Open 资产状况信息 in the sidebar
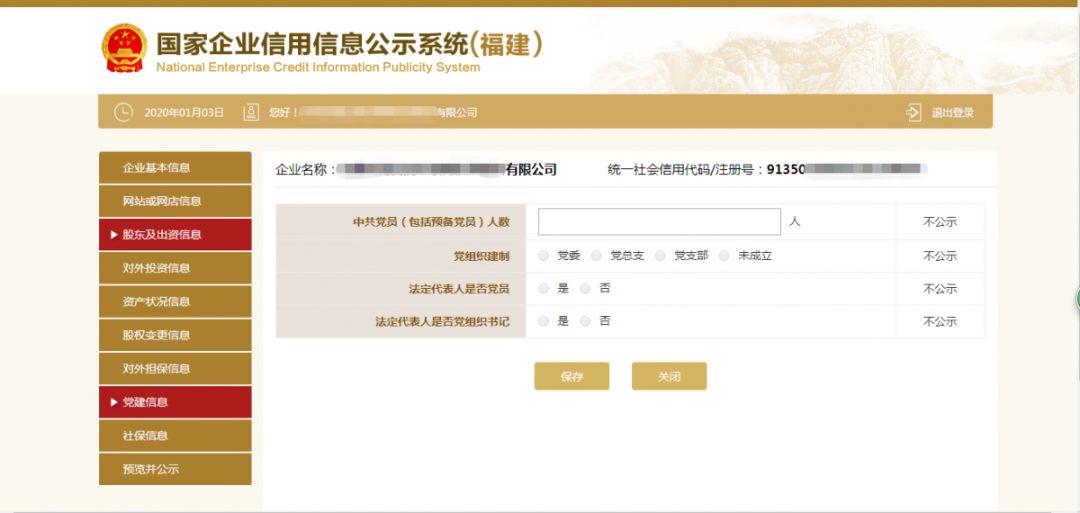 tap(175, 302)
